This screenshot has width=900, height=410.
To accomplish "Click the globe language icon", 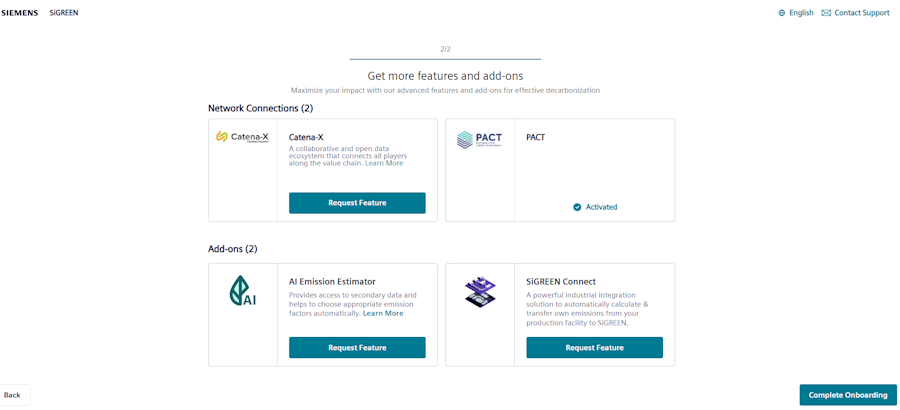I will click(x=782, y=13).
